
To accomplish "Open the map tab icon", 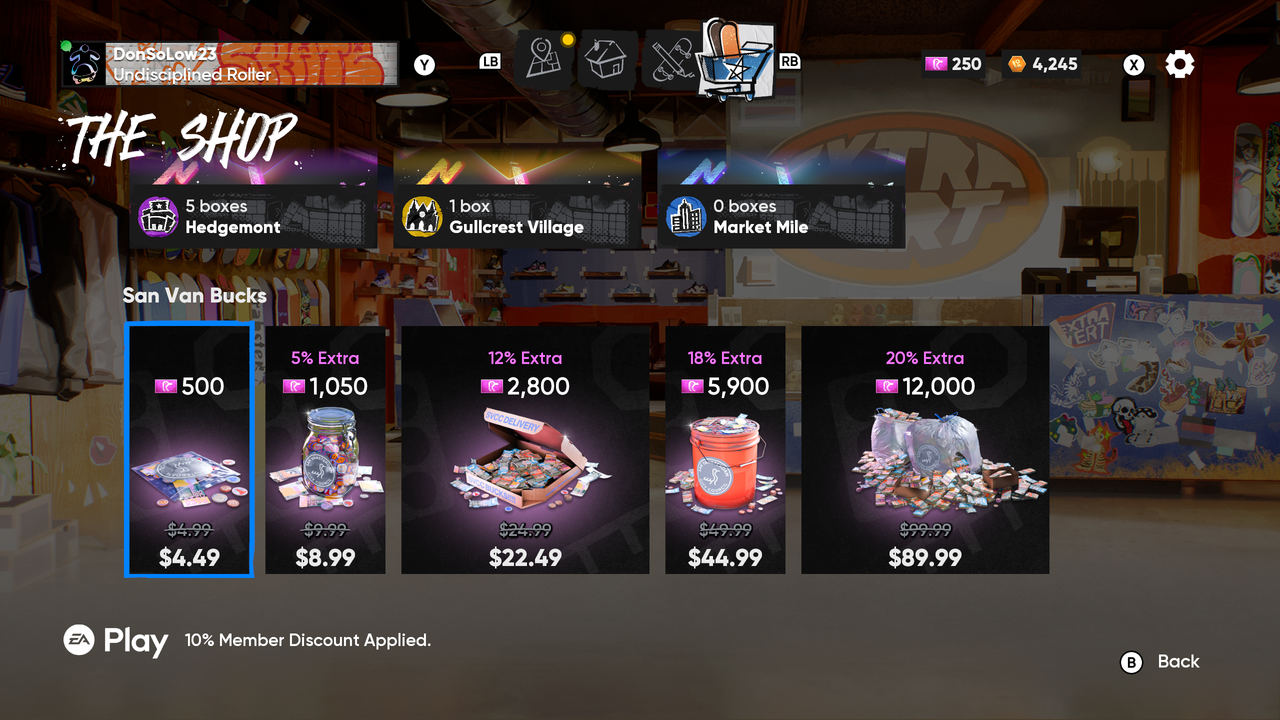I will pyautogui.click(x=543, y=60).
